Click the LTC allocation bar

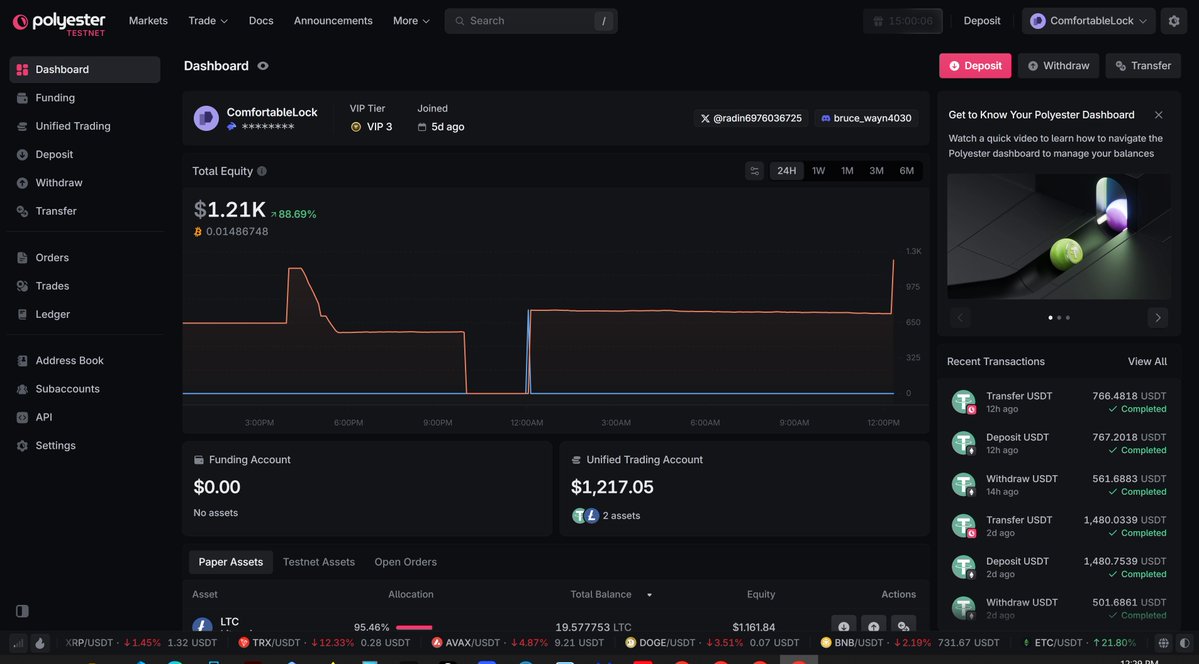414,627
